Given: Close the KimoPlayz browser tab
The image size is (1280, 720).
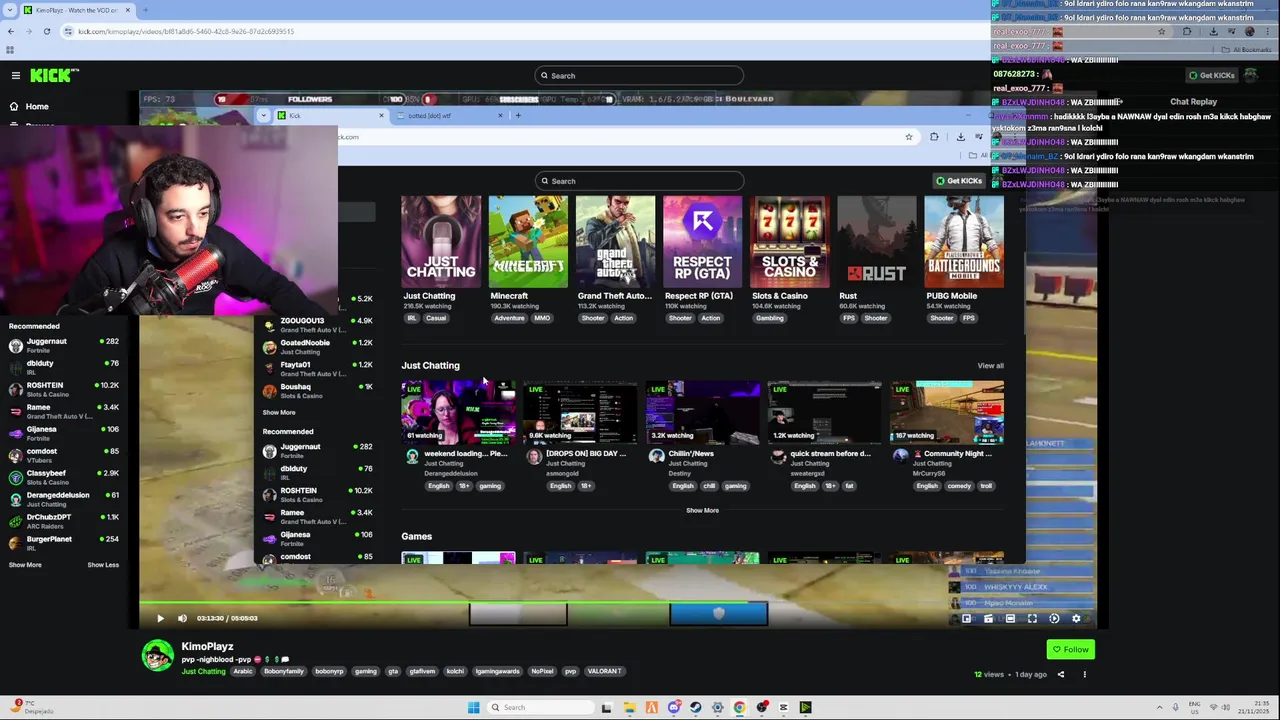Looking at the screenshot, I should pyautogui.click(x=128, y=10).
